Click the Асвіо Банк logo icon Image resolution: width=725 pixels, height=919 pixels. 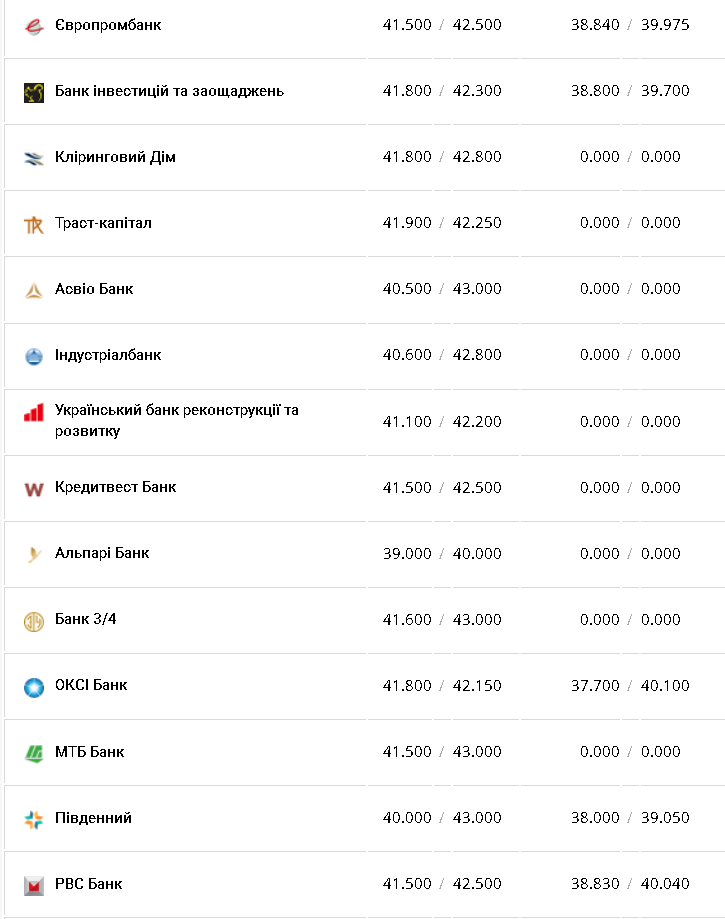(x=34, y=290)
